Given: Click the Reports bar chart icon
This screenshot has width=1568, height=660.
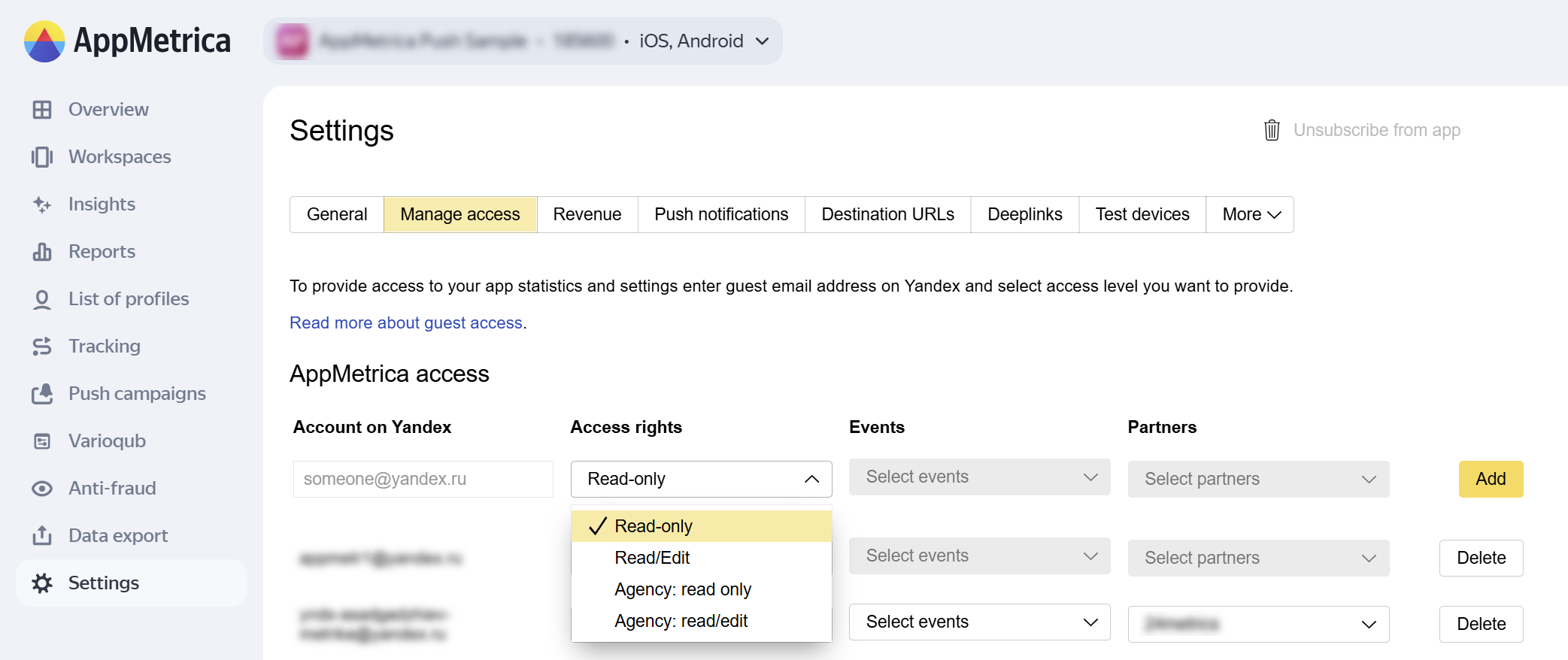Looking at the screenshot, I should click(42, 252).
